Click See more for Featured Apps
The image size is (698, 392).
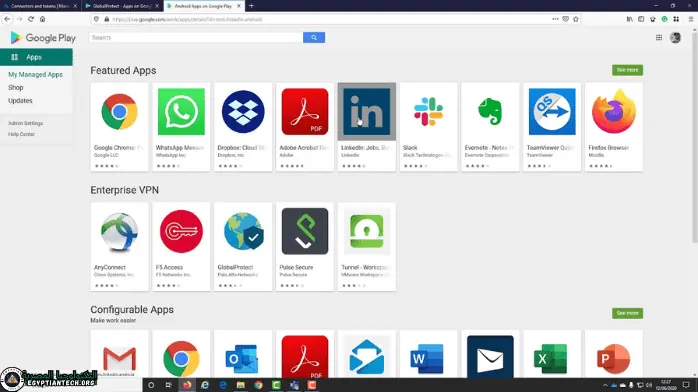[627, 70]
